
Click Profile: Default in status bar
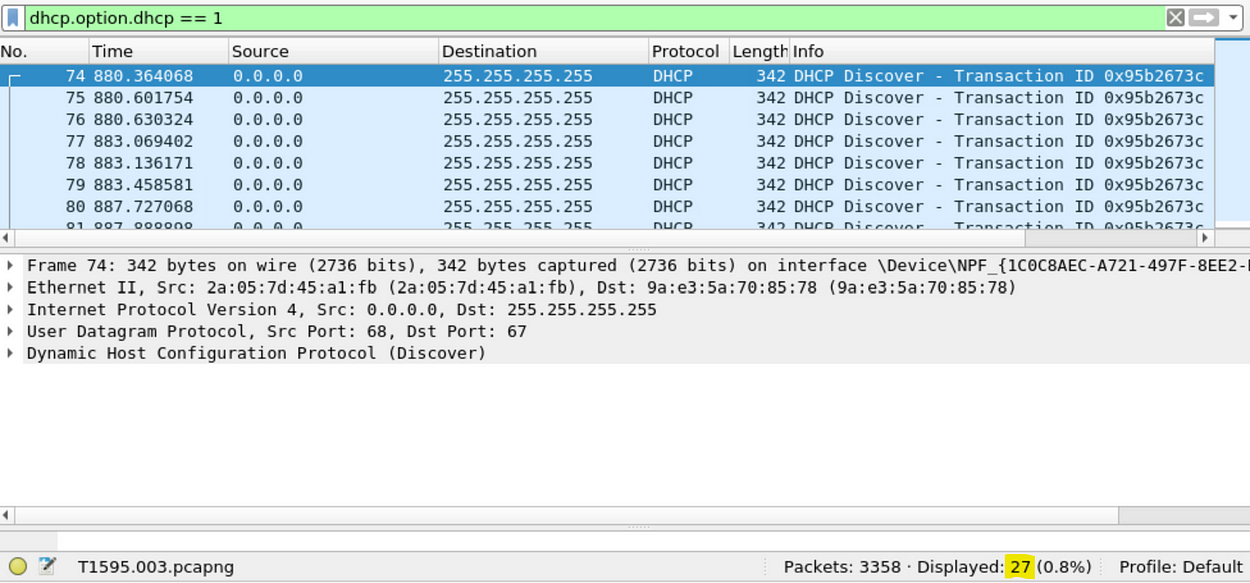click(x=1180, y=567)
